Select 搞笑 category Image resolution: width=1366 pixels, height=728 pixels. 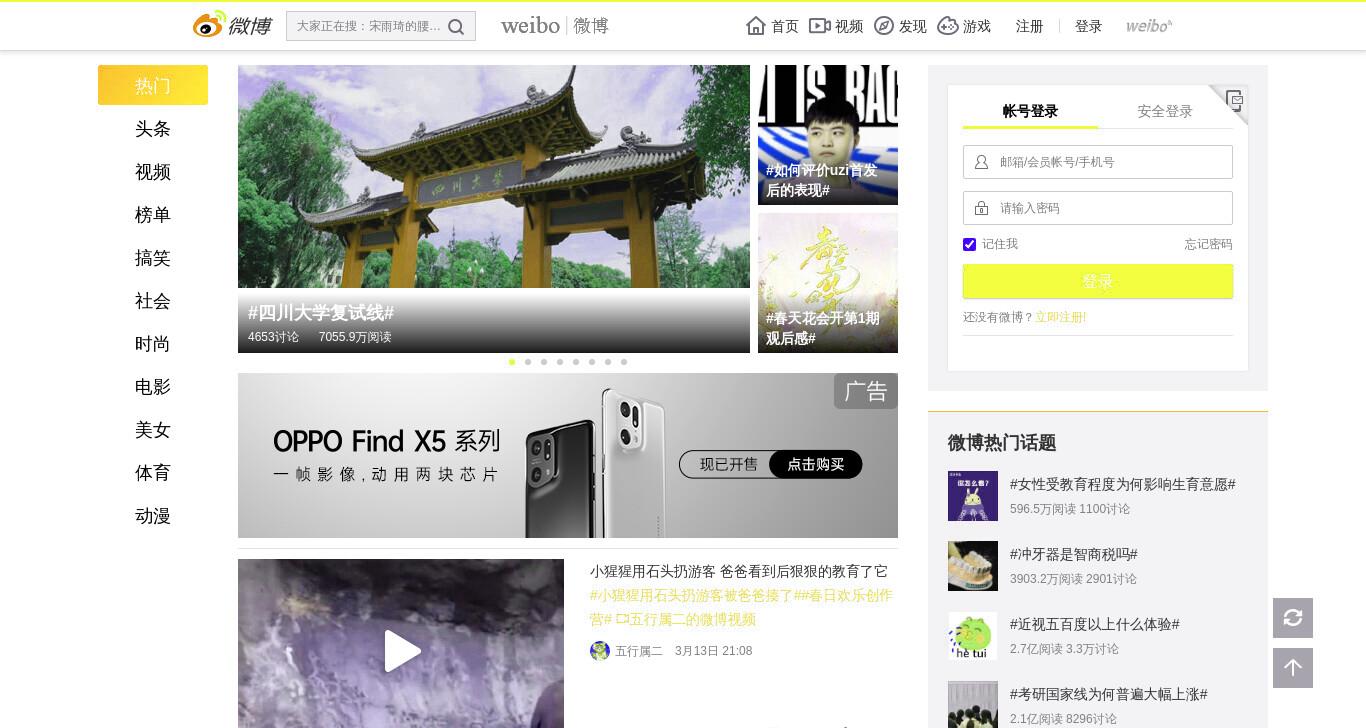(153, 258)
